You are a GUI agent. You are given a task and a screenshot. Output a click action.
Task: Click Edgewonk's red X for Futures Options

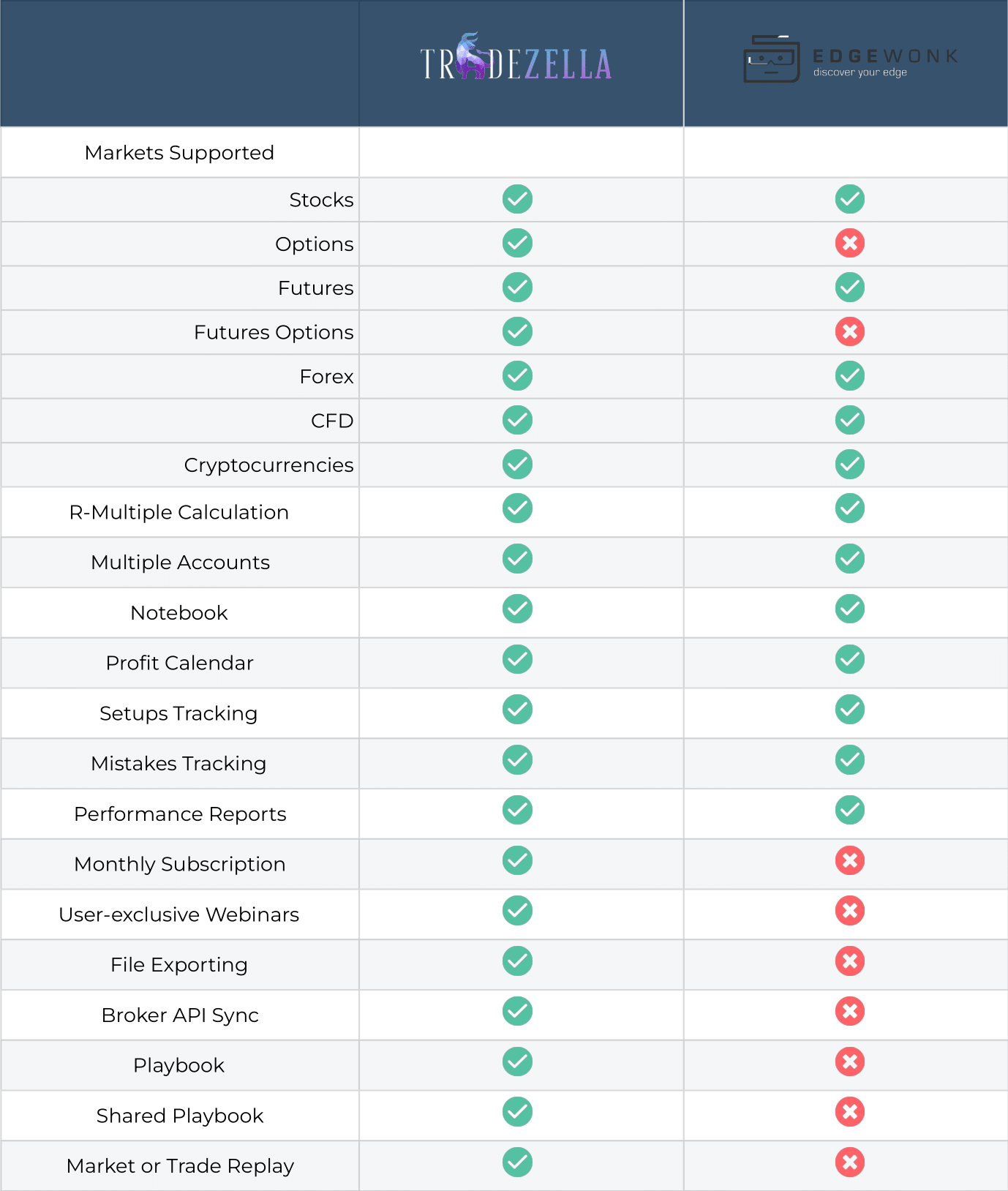click(849, 332)
